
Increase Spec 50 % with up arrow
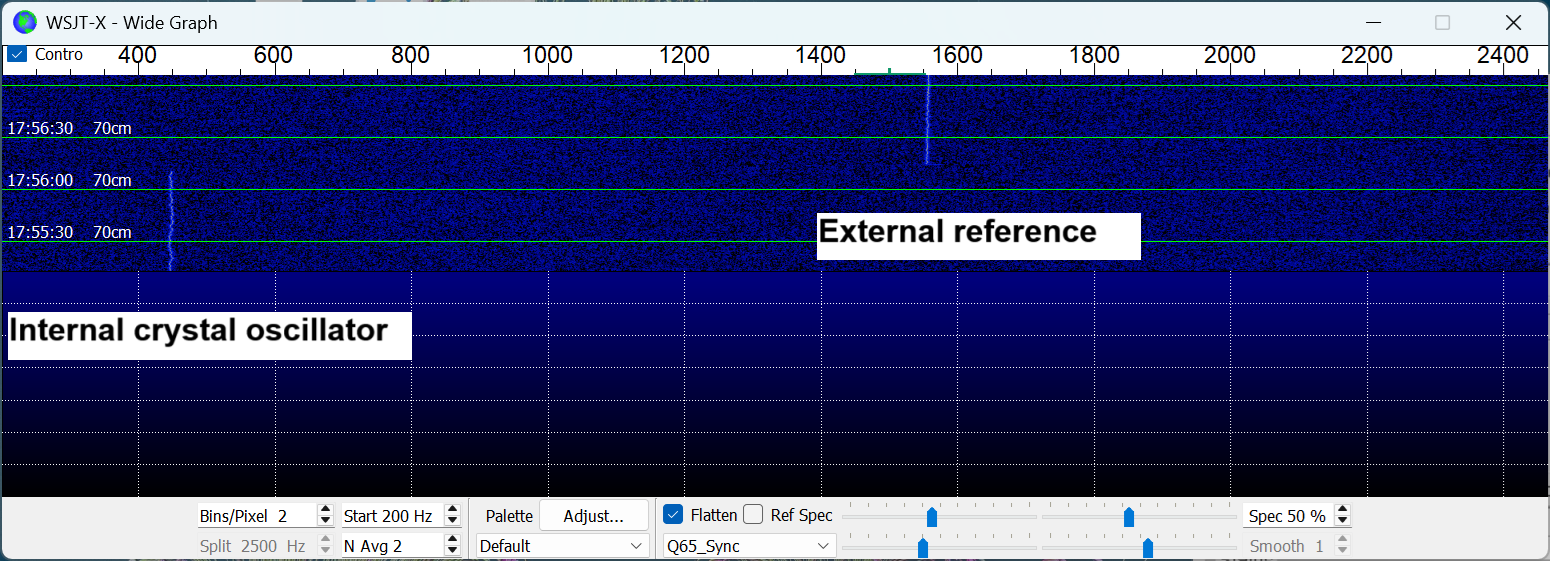click(x=1343, y=510)
